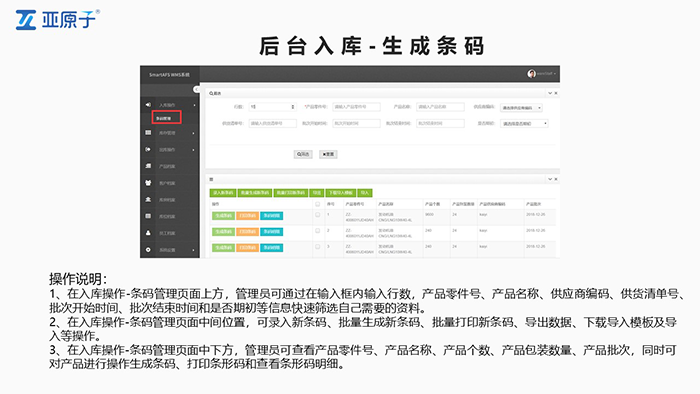The image size is (700, 394).
Task: Check the checkbox for row 3
Action: (x=318, y=246)
